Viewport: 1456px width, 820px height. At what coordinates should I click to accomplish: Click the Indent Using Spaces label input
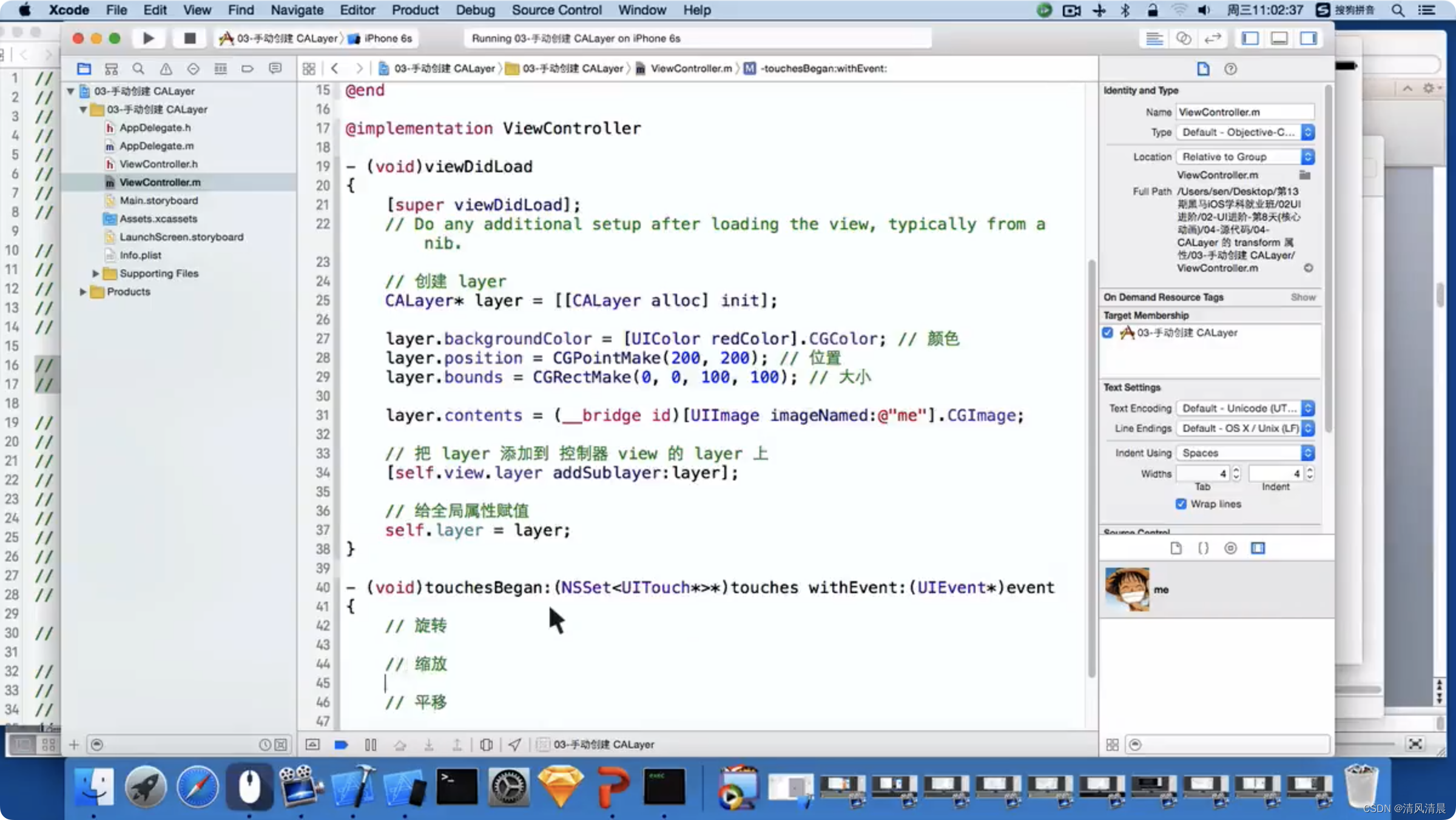(1240, 453)
